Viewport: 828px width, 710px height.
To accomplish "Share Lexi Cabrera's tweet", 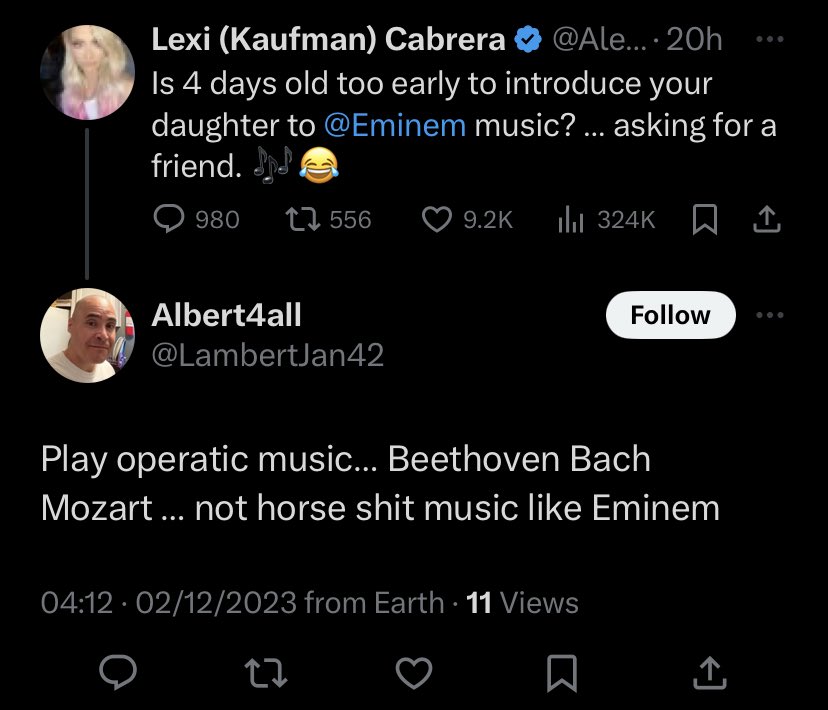I will pos(766,219).
